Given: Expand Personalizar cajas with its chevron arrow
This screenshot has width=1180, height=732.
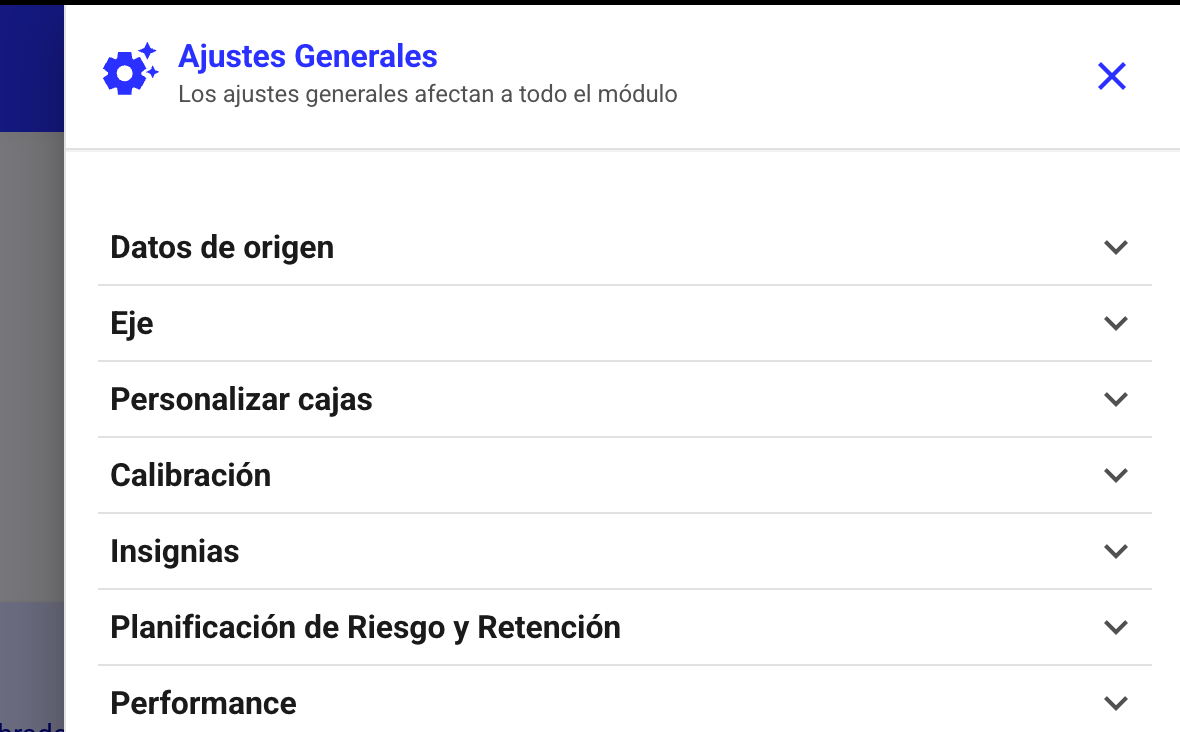Looking at the screenshot, I should point(1115,399).
